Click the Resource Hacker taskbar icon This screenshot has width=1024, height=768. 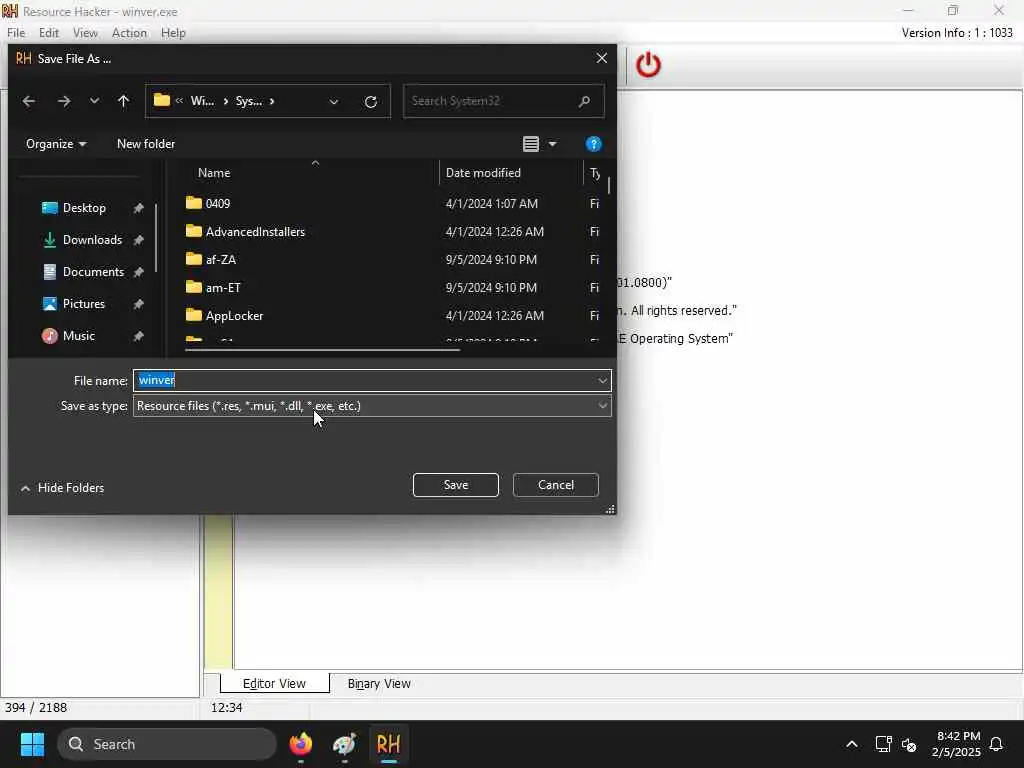click(388, 744)
